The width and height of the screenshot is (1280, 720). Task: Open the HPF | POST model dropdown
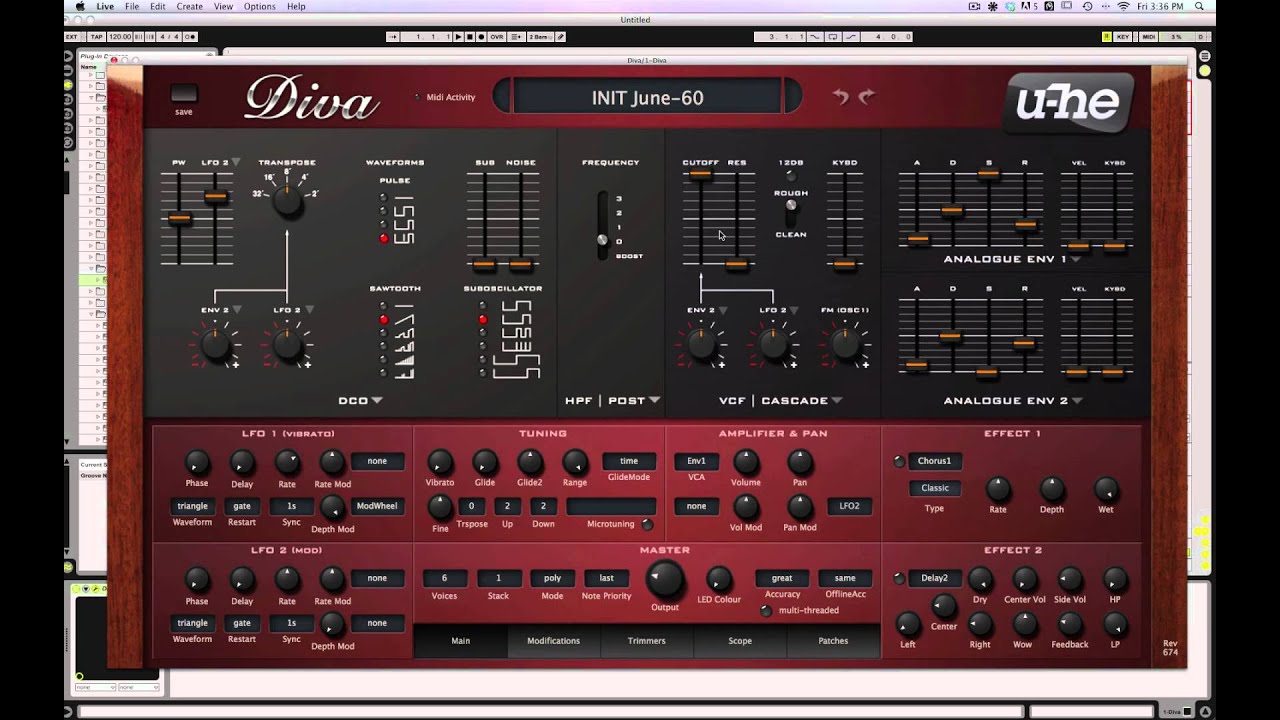(x=654, y=401)
